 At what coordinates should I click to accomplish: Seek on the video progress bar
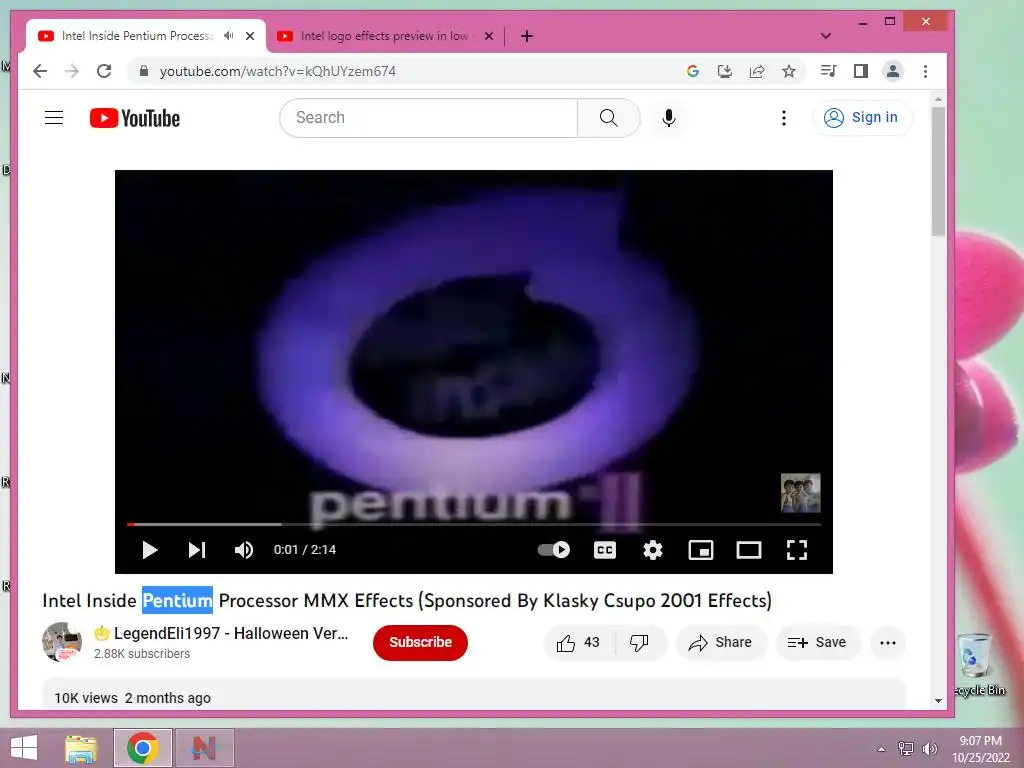(474, 524)
